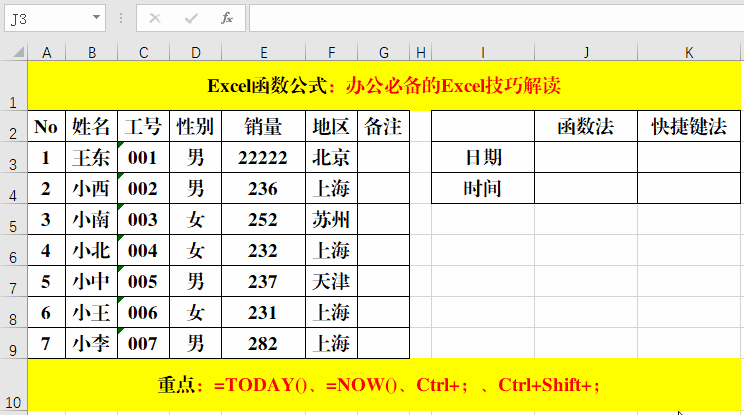Image resolution: width=744 pixels, height=415 pixels.
Task: Select row 3 header
Action: [13, 157]
